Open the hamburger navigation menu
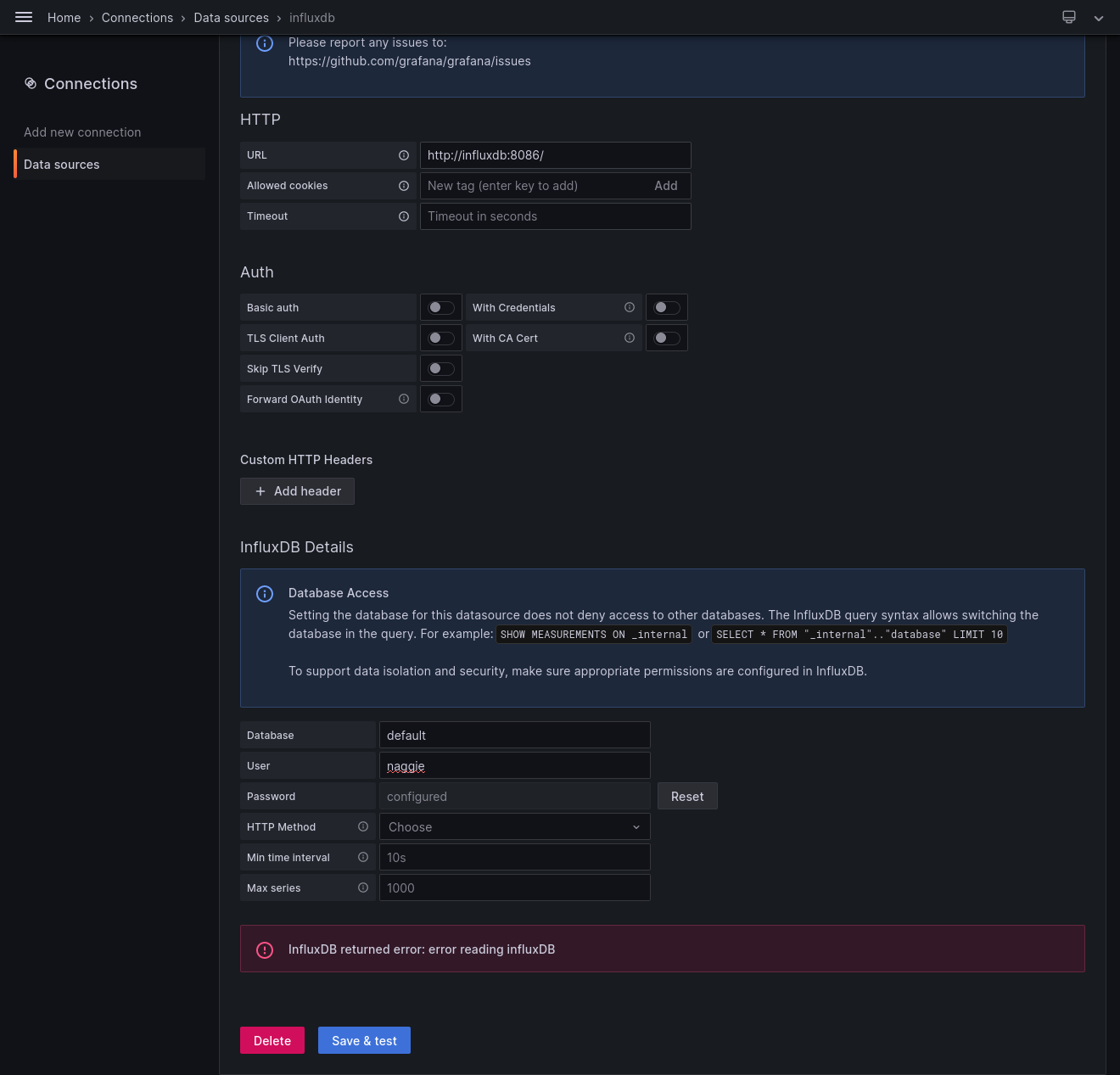1120x1075 pixels. click(x=24, y=17)
